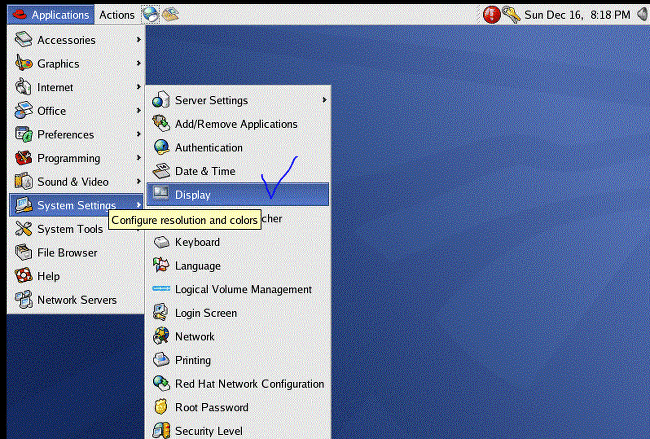650x439 pixels.
Task: Click the Office icon
Action: [24, 111]
